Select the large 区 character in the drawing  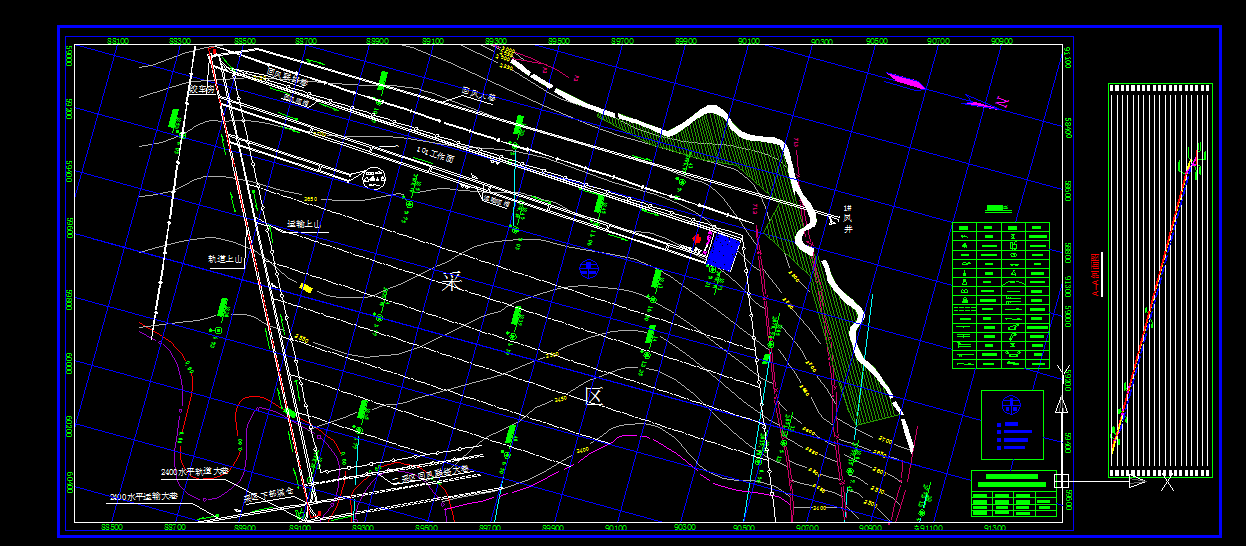pyautogui.click(x=594, y=396)
